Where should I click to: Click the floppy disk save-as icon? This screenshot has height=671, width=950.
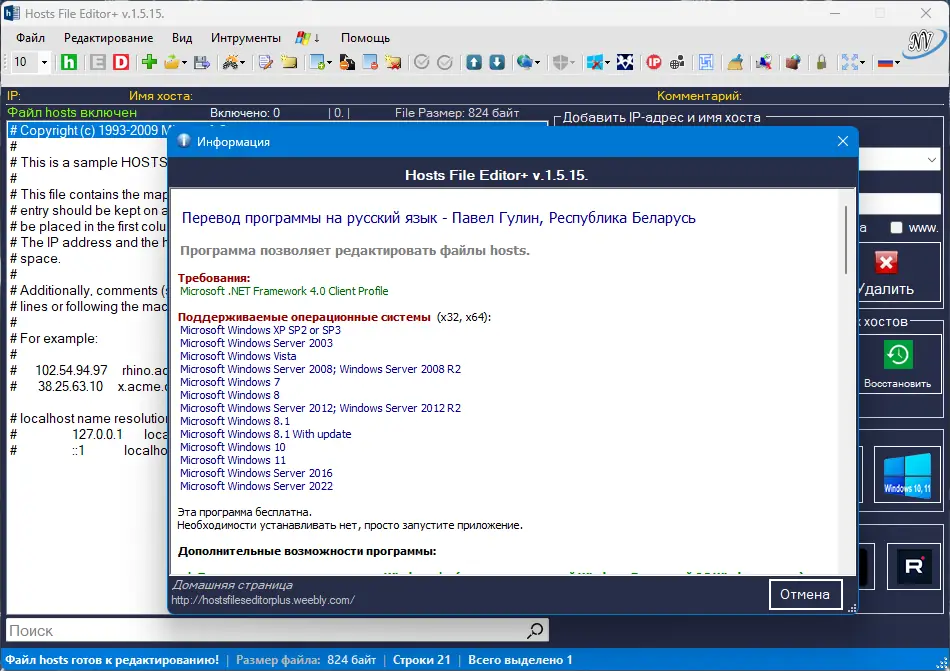(202, 62)
